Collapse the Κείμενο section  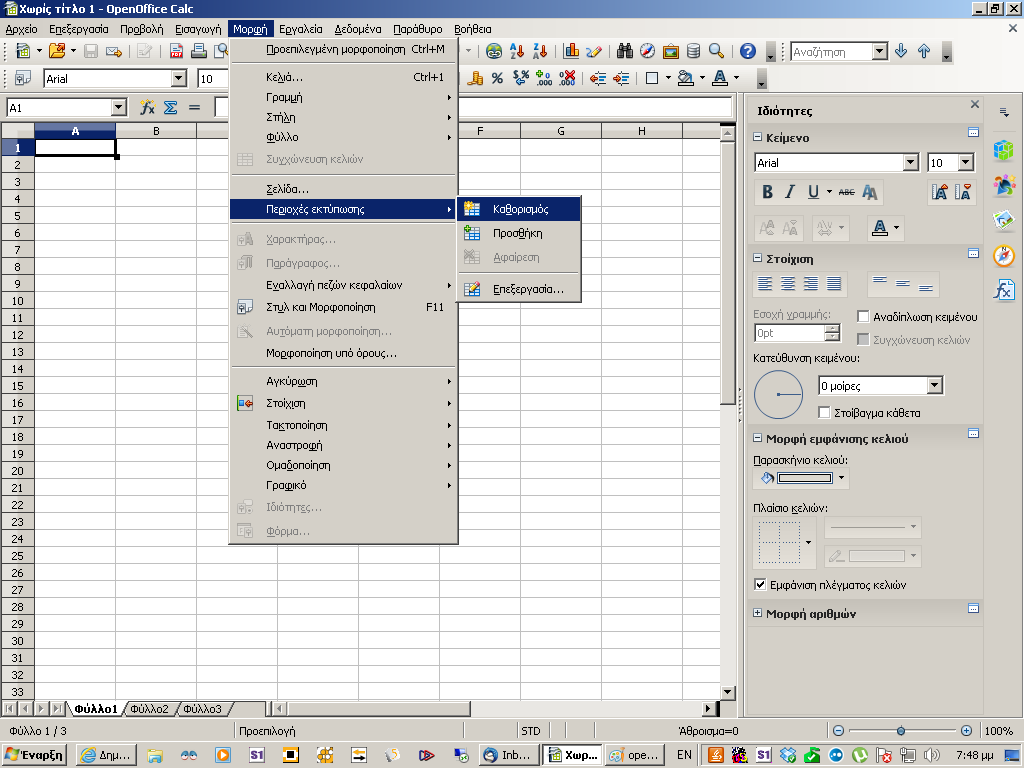(758, 137)
